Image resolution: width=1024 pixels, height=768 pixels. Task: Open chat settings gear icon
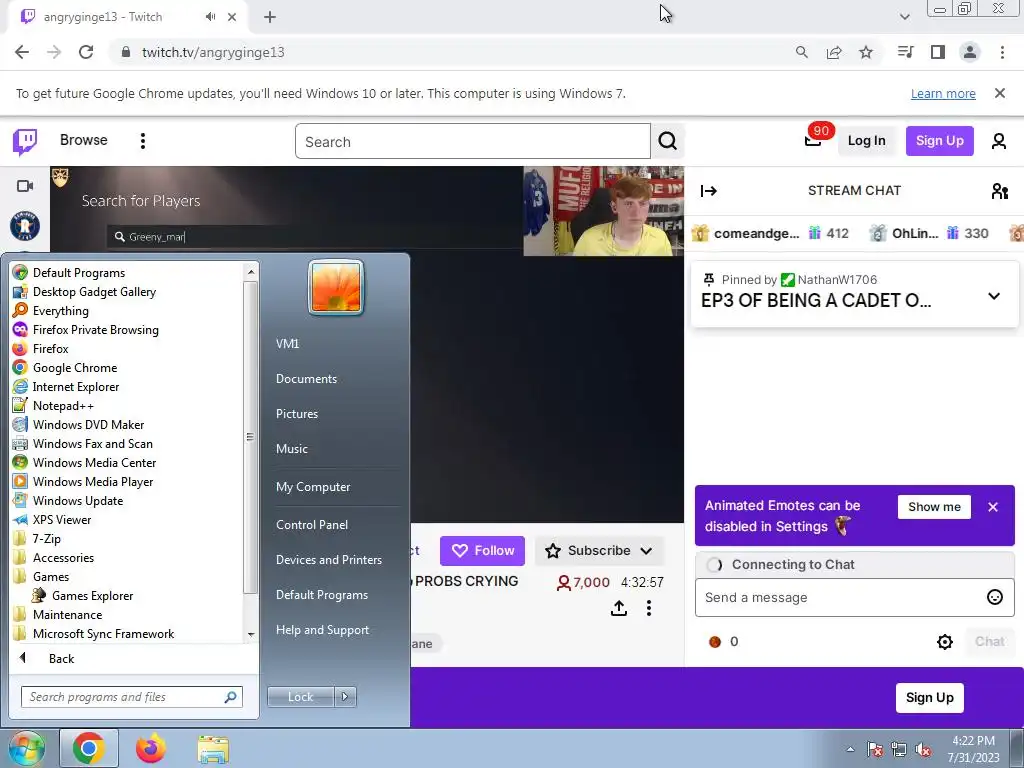tap(944, 642)
